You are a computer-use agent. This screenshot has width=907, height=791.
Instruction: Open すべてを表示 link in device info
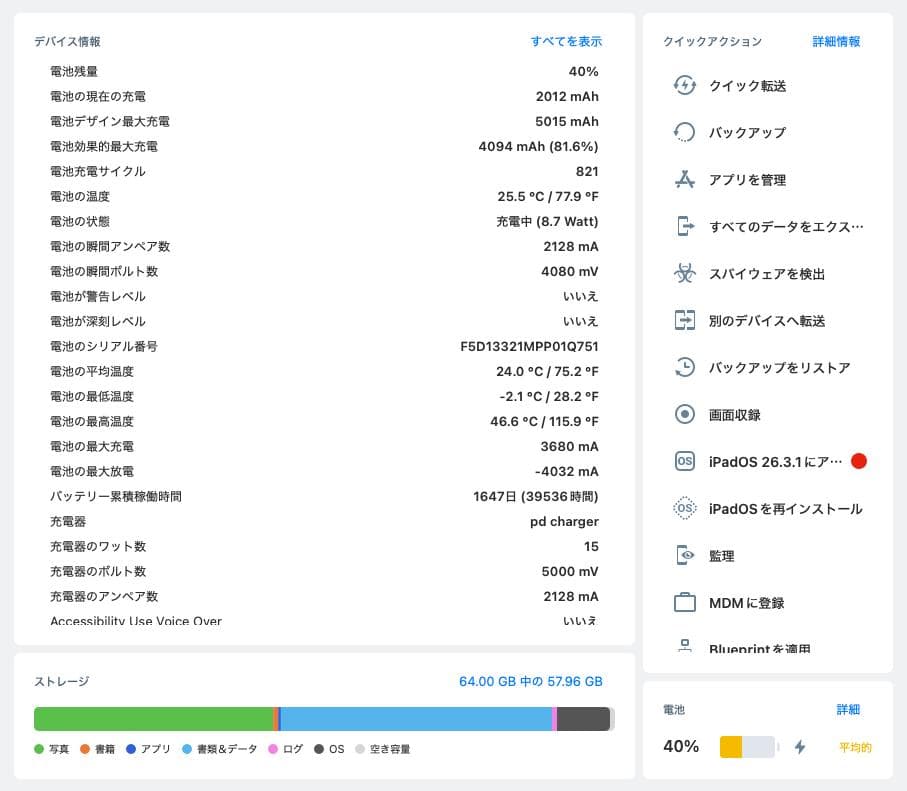(x=566, y=42)
